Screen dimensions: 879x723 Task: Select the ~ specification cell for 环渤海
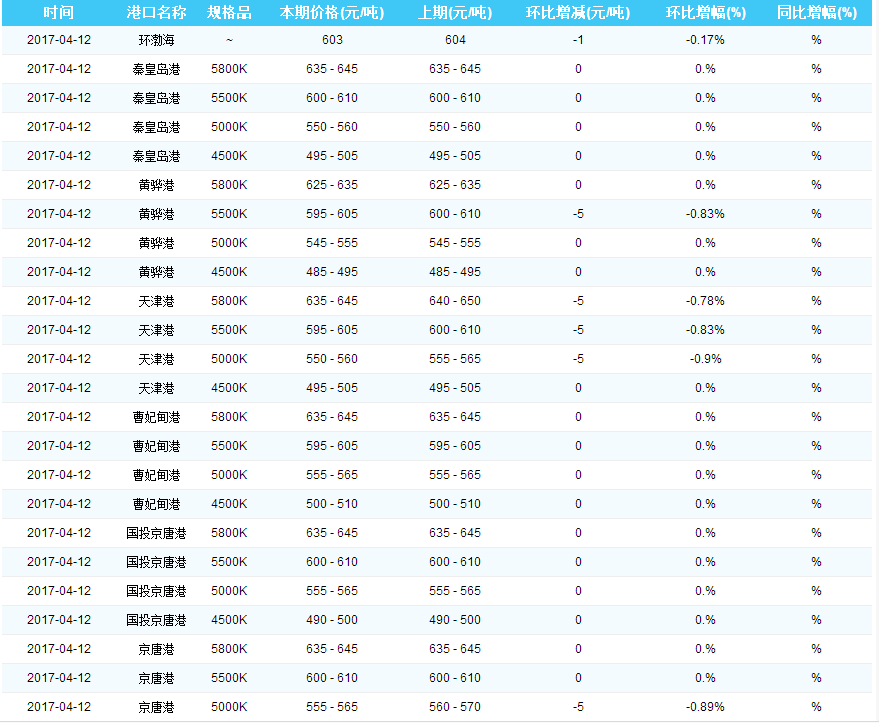pos(229,40)
